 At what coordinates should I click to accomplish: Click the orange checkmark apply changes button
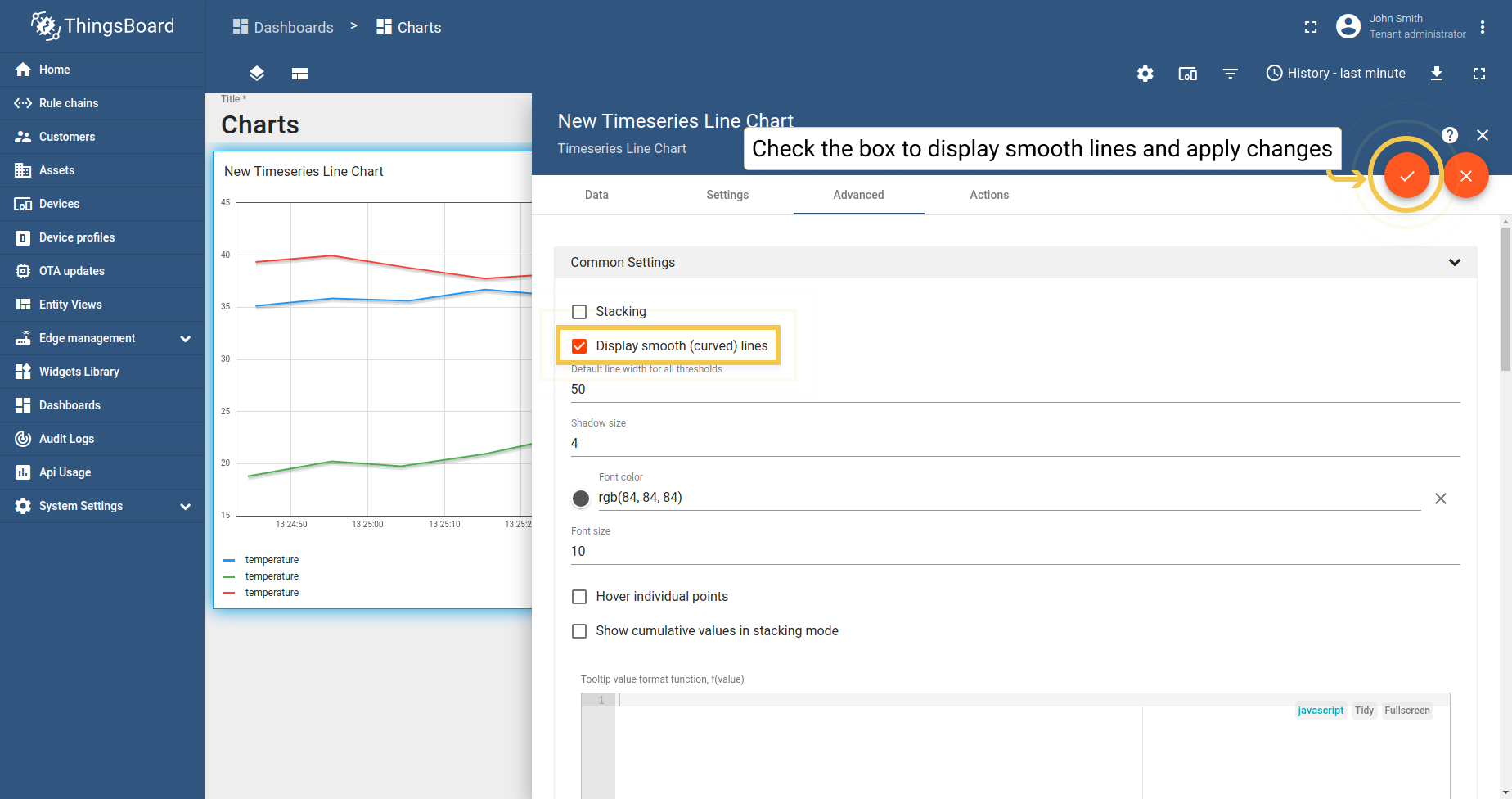(1406, 175)
